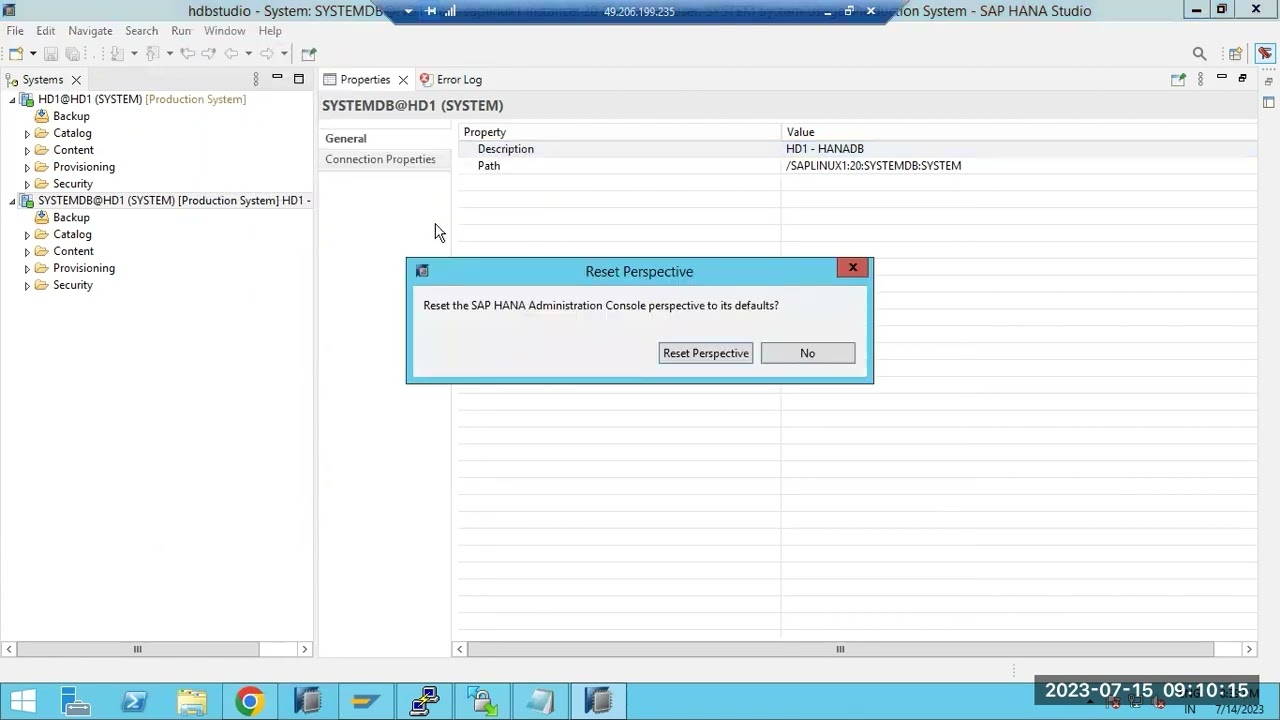Click the Next Annotation toolbar icon
1280x720 pixels.
[117, 53]
